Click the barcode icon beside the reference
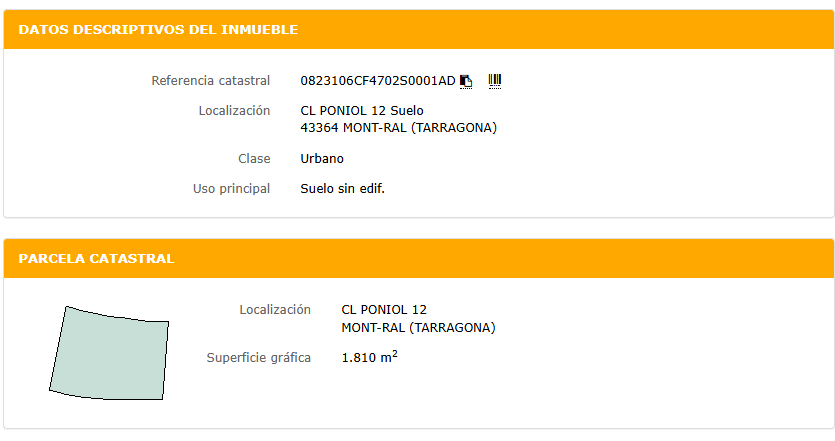Viewport: 835px width, 441px height. click(494, 80)
